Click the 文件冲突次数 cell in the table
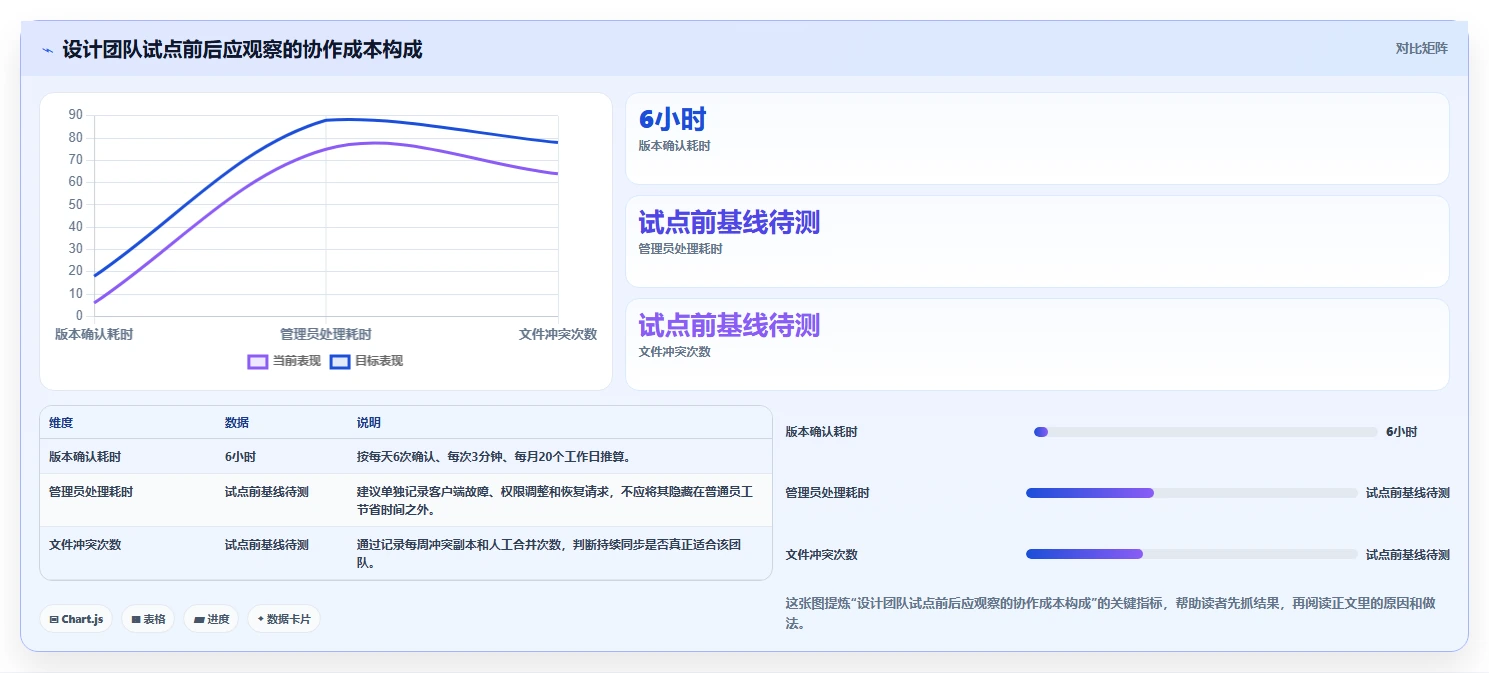Viewport: 1489px width, 673px height. point(85,545)
